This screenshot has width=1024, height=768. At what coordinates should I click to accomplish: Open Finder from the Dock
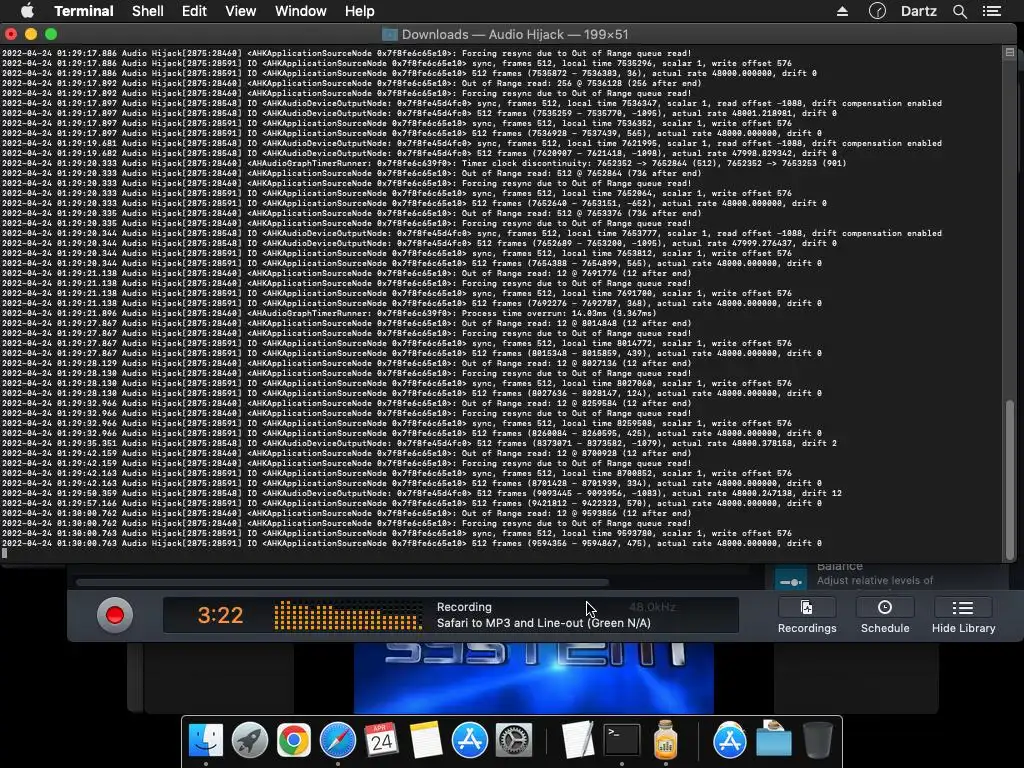(206, 741)
